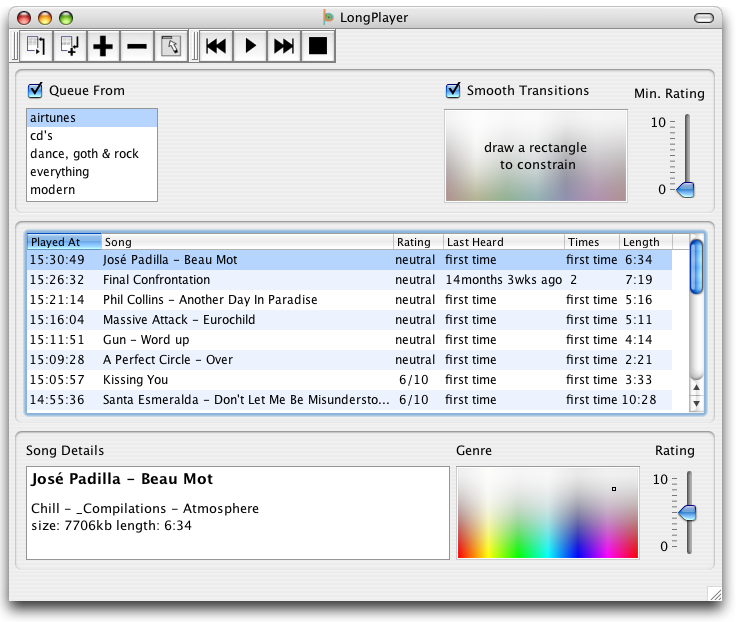Toggle the Queue From checkbox

[x=36, y=91]
